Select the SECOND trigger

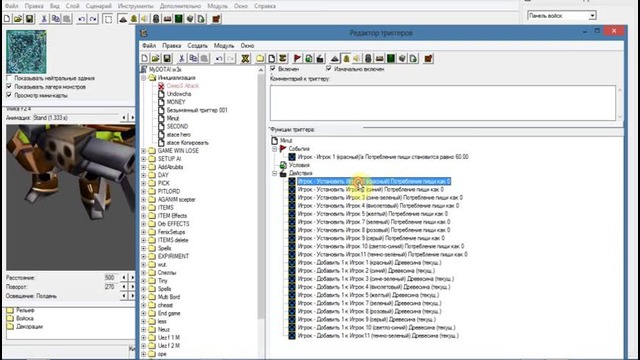(x=177, y=127)
